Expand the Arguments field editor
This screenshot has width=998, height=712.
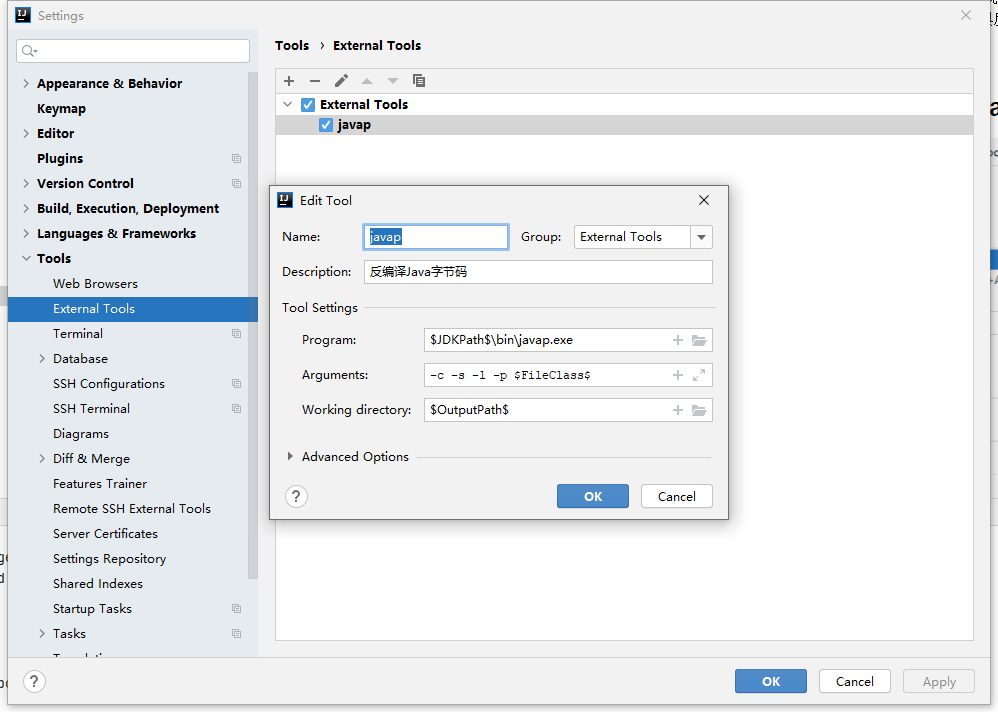click(x=699, y=375)
